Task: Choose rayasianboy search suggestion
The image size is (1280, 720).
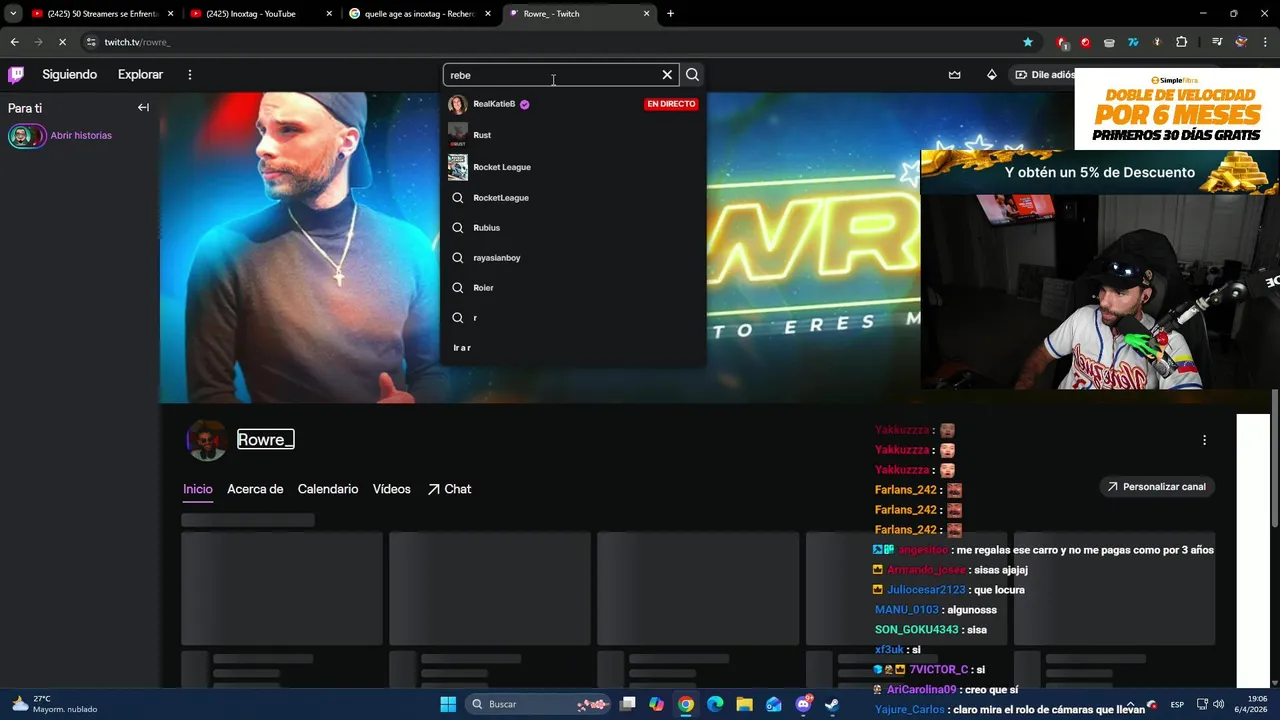Action: coord(573,258)
